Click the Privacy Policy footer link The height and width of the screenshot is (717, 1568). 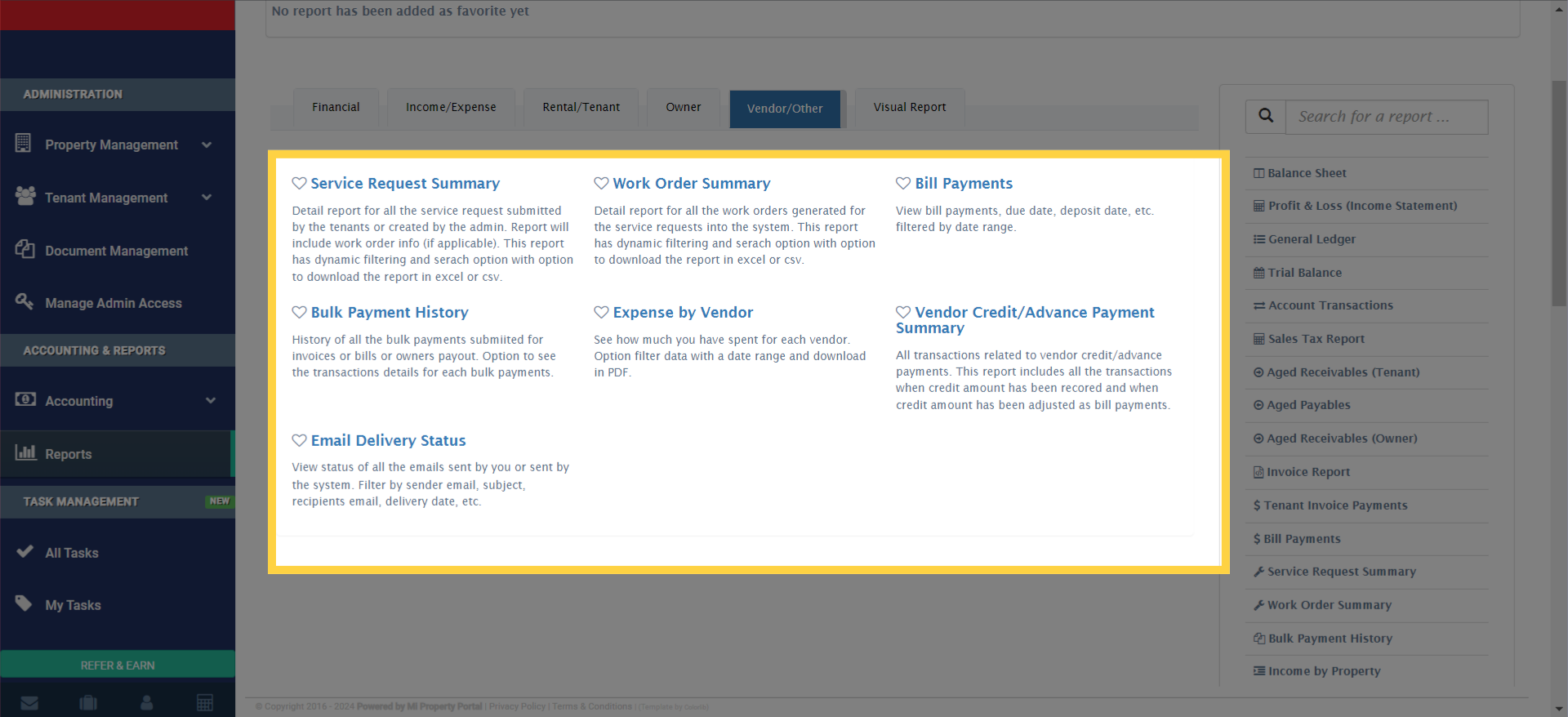pyautogui.click(x=517, y=706)
